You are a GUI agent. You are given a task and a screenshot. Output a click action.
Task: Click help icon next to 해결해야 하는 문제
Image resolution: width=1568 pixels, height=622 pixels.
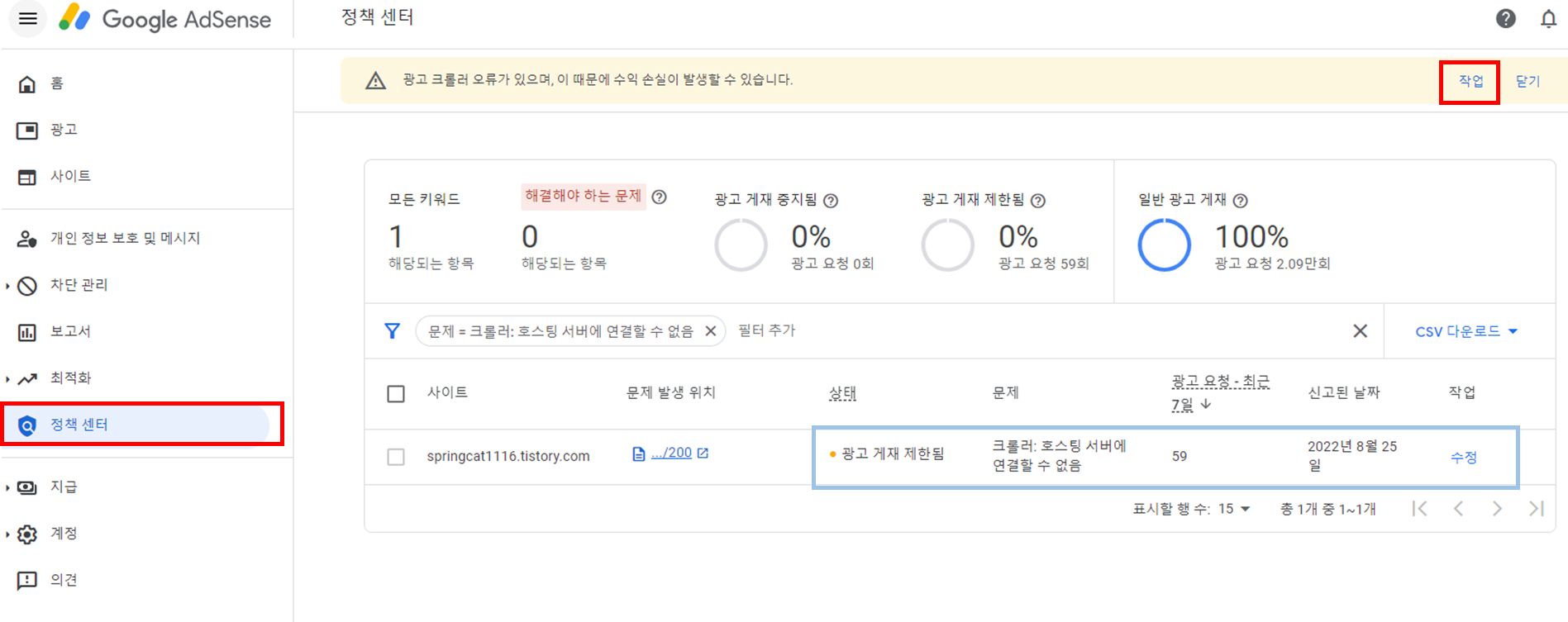click(x=659, y=197)
